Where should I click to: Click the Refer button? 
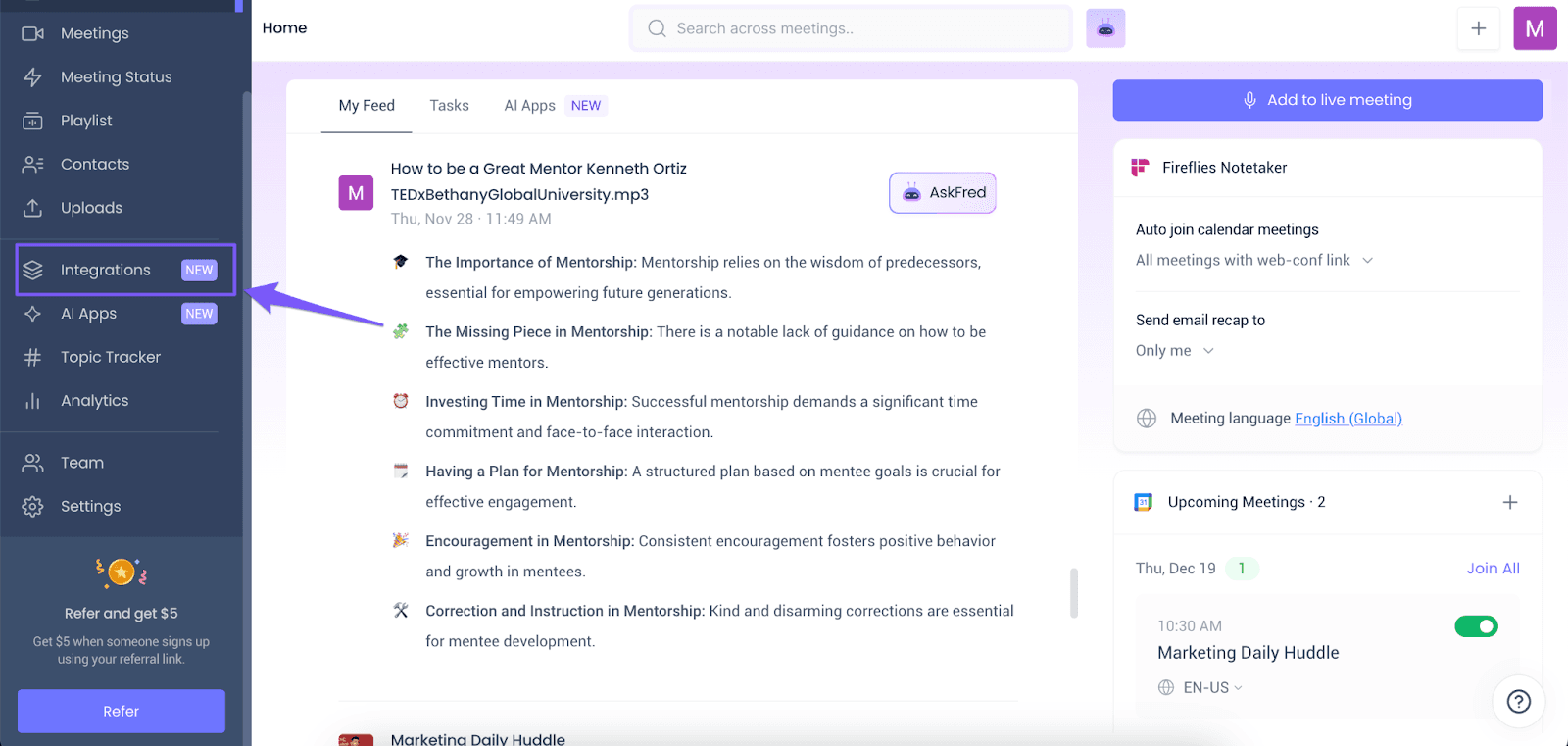pyautogui.click(x=122, y=711)
